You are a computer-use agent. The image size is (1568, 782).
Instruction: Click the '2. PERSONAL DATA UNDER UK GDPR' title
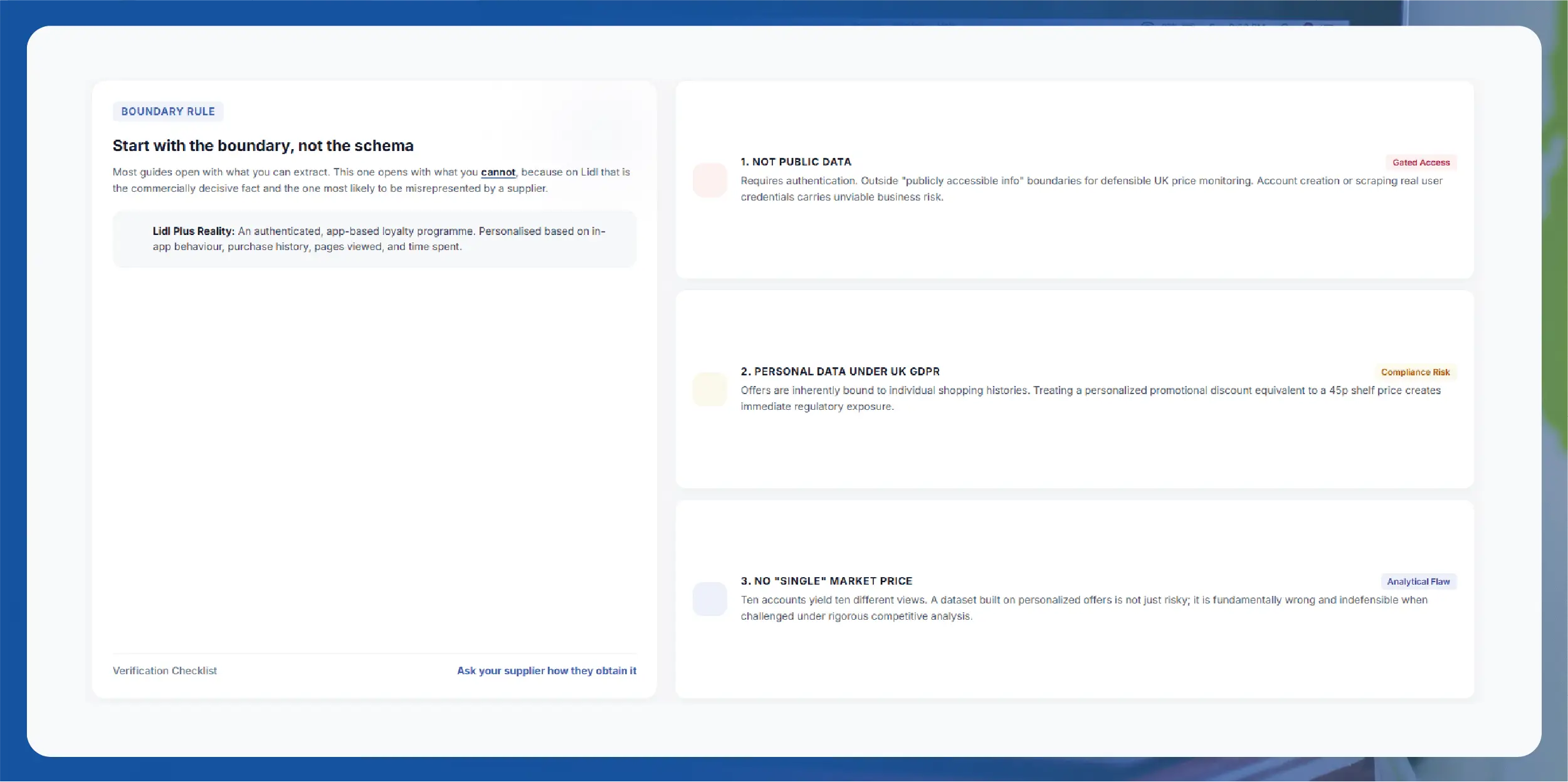(840, 372)
